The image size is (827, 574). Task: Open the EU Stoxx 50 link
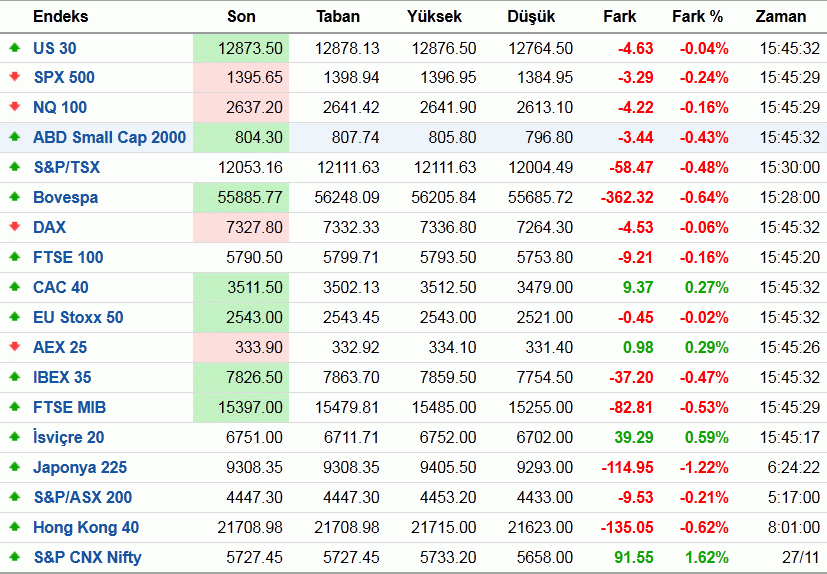coord(78,318)
